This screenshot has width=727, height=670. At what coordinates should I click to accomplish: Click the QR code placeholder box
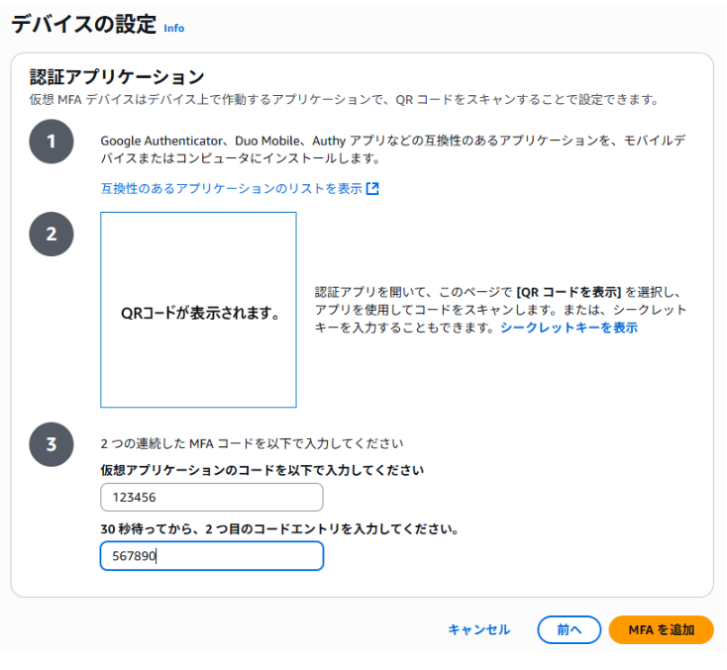(x=198, y=310)
